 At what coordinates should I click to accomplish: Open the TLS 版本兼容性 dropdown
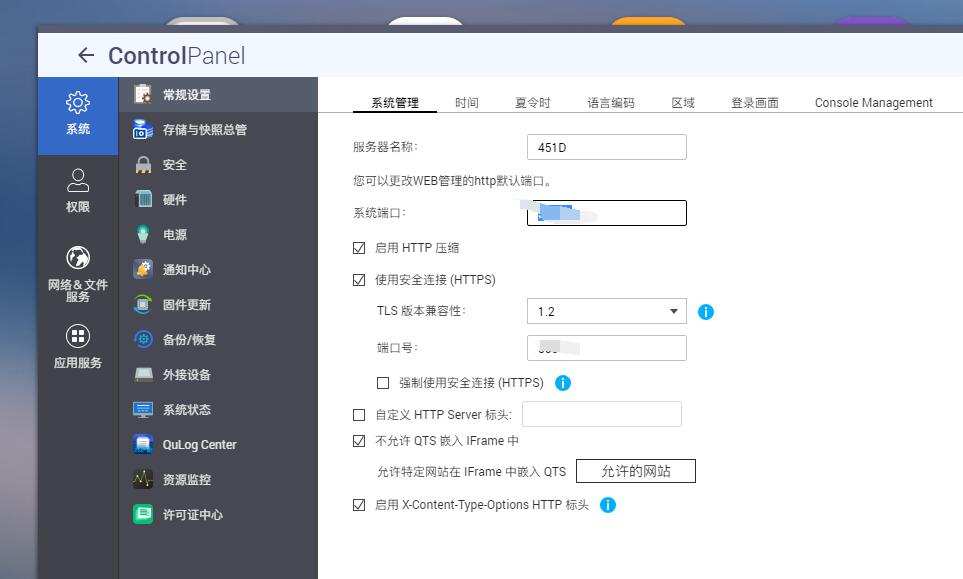(x=675, y=311)
